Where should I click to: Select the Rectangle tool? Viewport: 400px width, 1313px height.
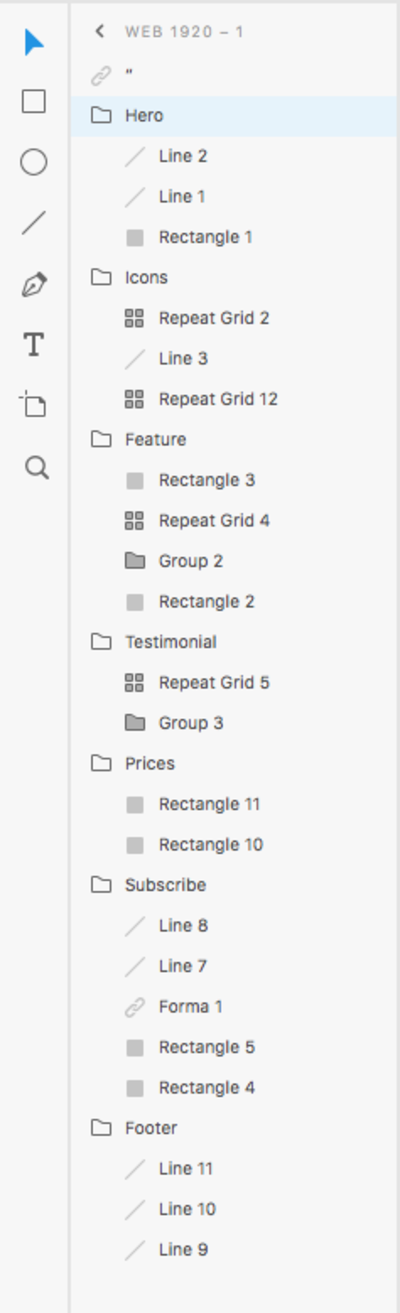[34, 101]
